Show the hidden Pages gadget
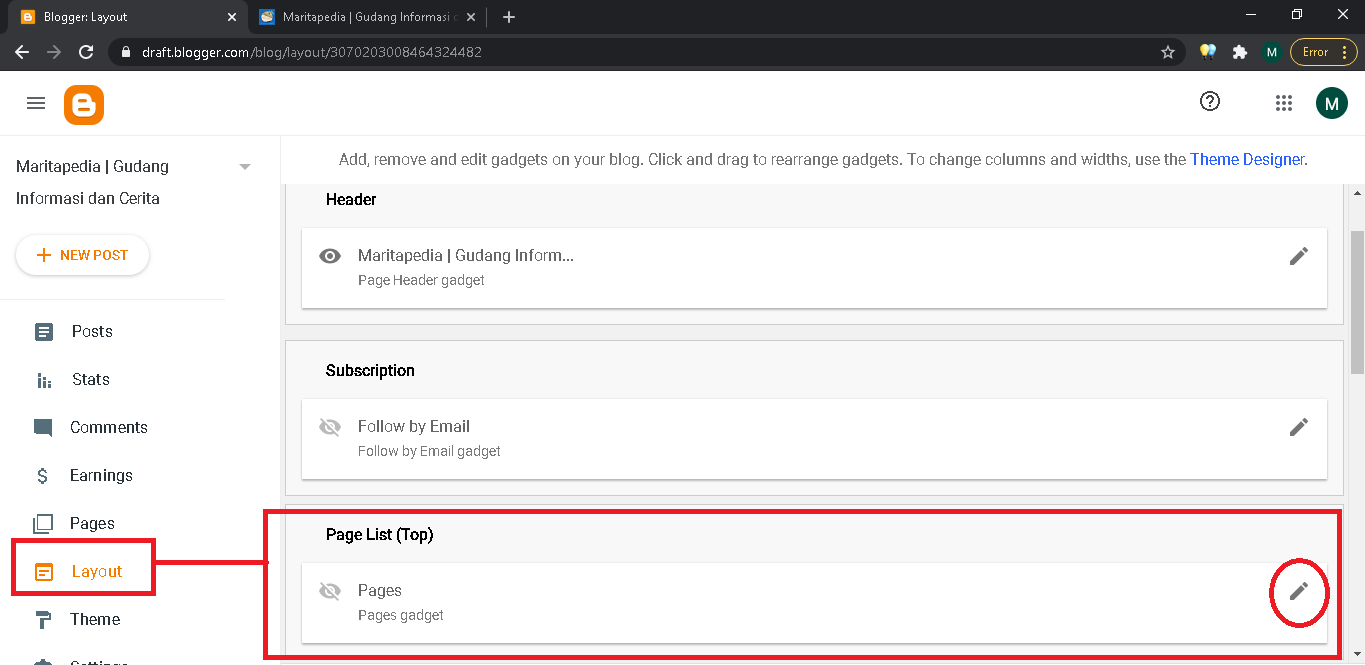The height and width of the screenshot is (665, 1365). click(x=330, y=591)
